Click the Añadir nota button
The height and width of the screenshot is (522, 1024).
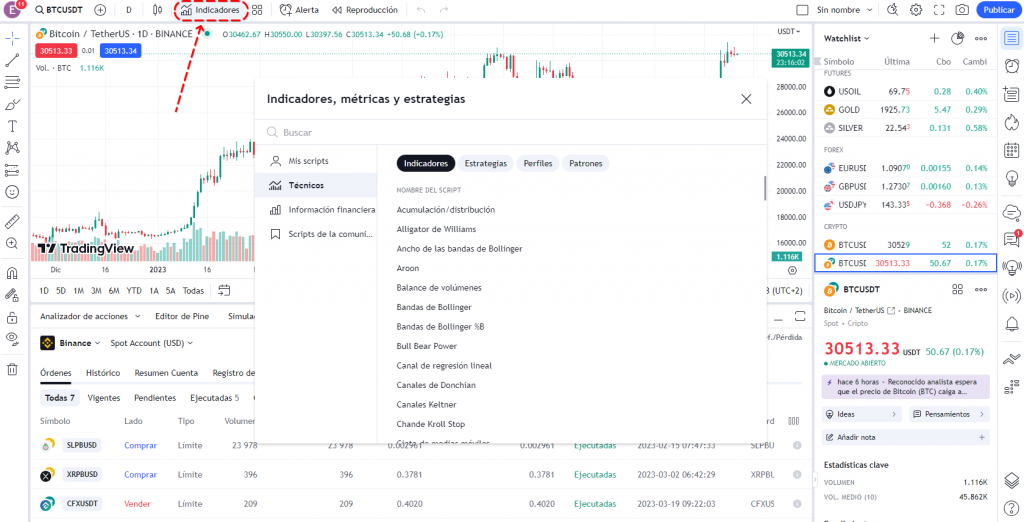(905, 437)
